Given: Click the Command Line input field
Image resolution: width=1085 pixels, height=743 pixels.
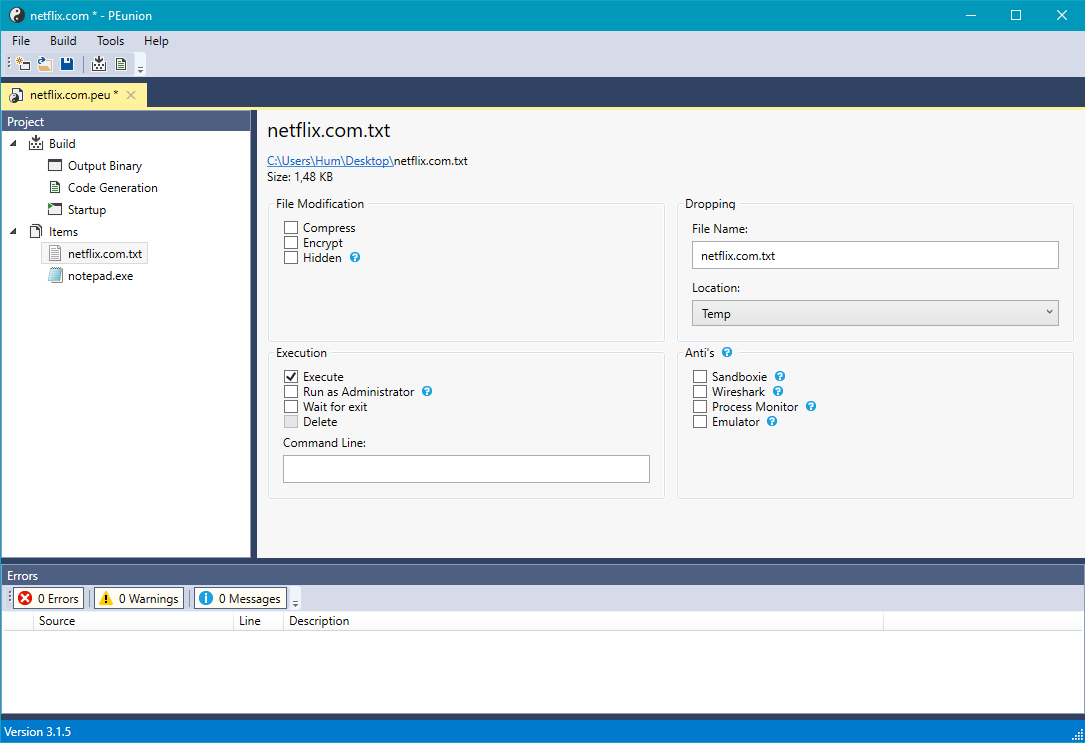Looking at the screenshot, I should tap(466, 468).
